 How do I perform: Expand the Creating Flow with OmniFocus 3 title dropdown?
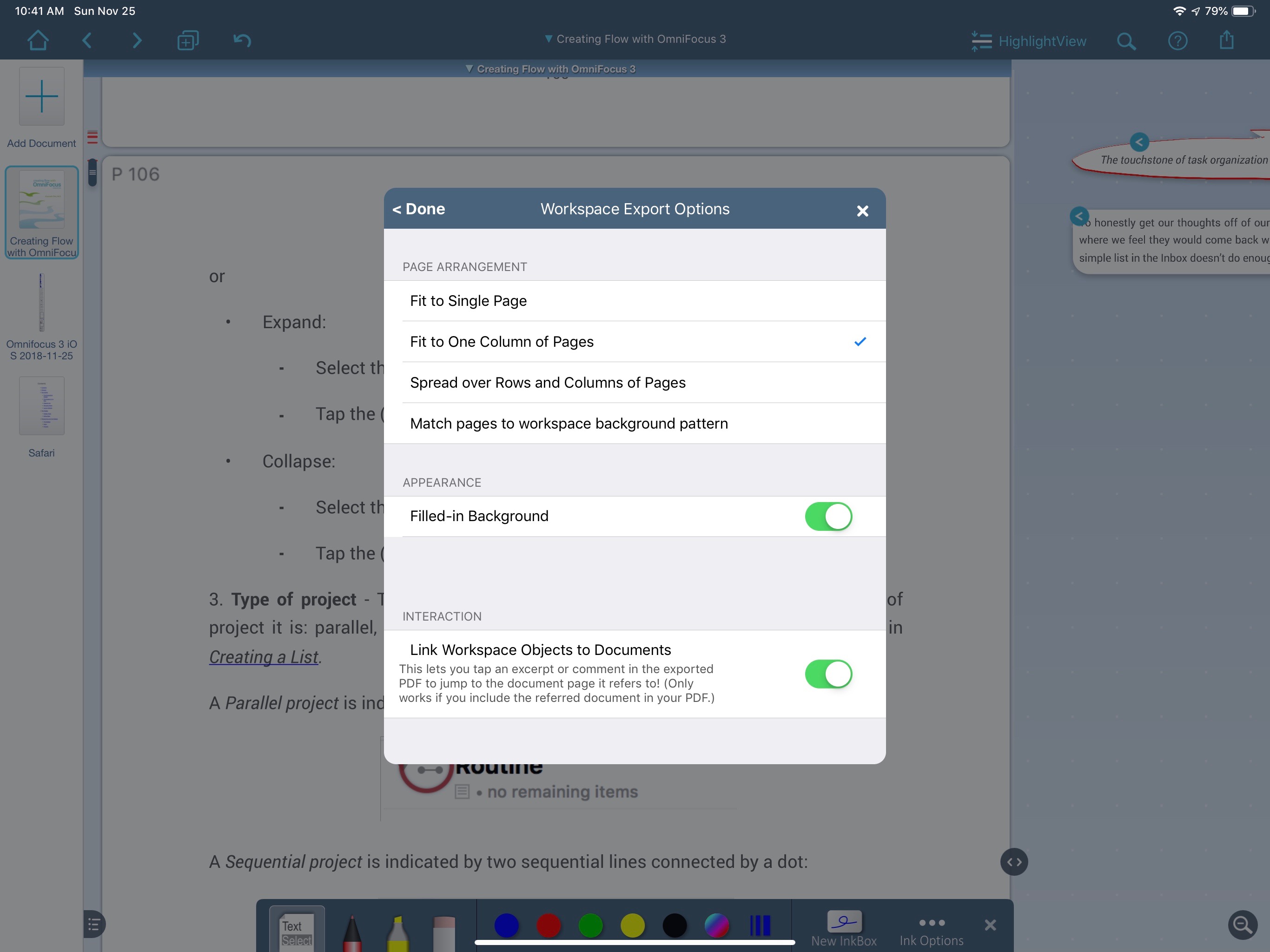(635, 39)
